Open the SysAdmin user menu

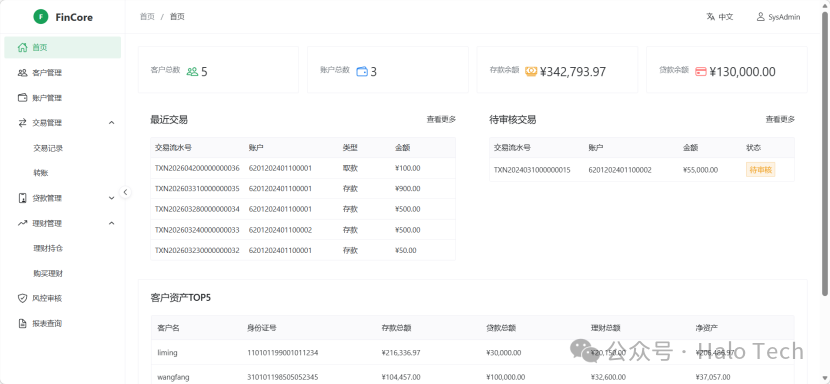tap(778, 17)
